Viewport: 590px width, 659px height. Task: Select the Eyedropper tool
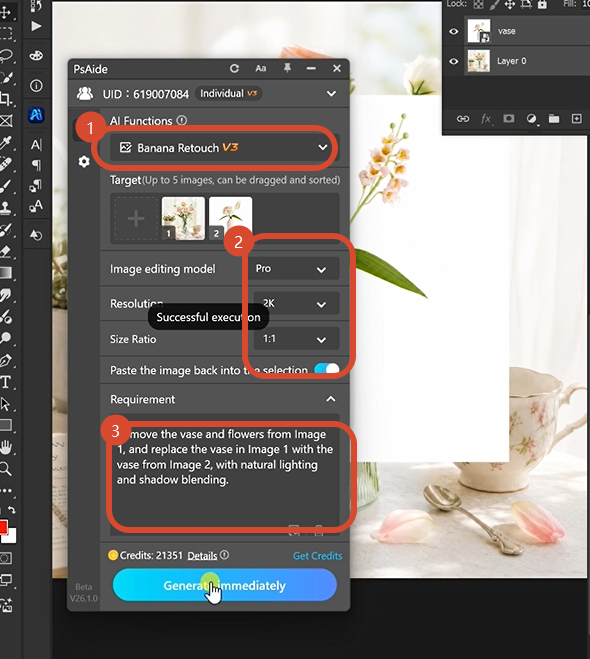pyautogui.click(x=6, y=143)
